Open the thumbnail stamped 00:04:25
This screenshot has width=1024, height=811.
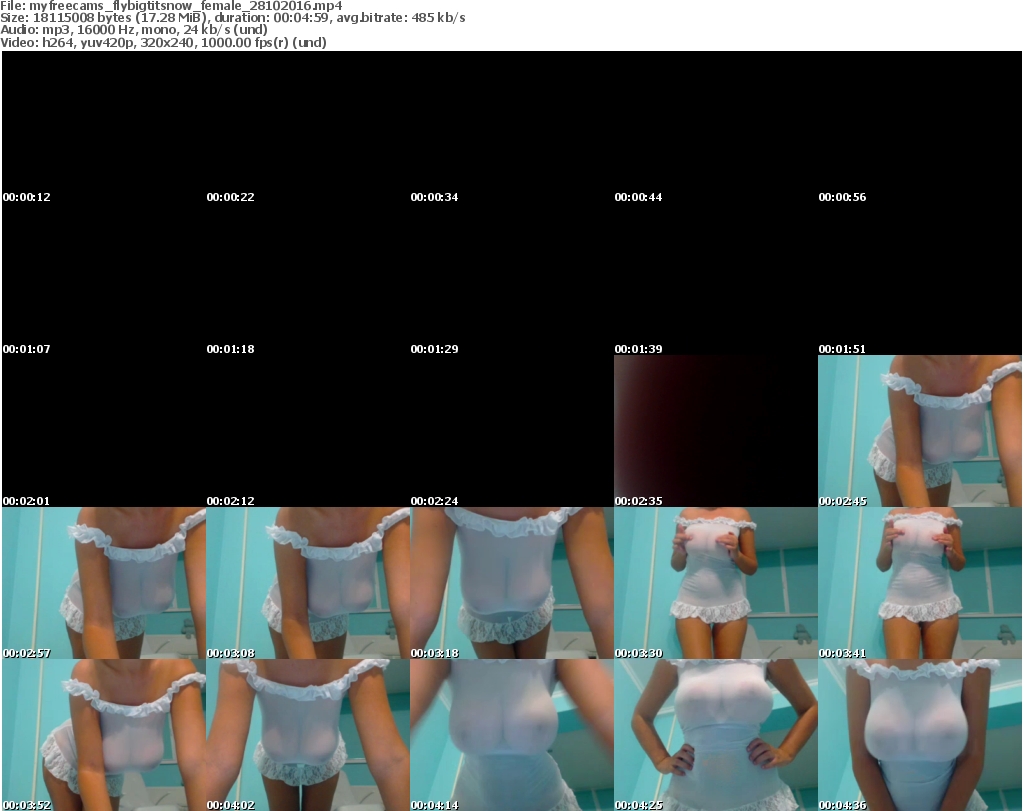tap(716, 735)
